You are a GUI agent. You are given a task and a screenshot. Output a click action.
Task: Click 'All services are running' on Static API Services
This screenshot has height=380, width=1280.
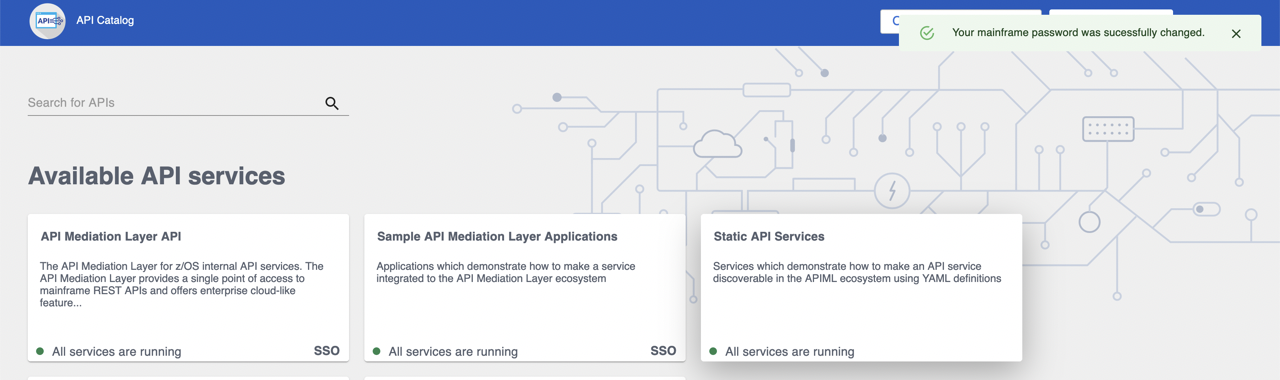(790, 352)
